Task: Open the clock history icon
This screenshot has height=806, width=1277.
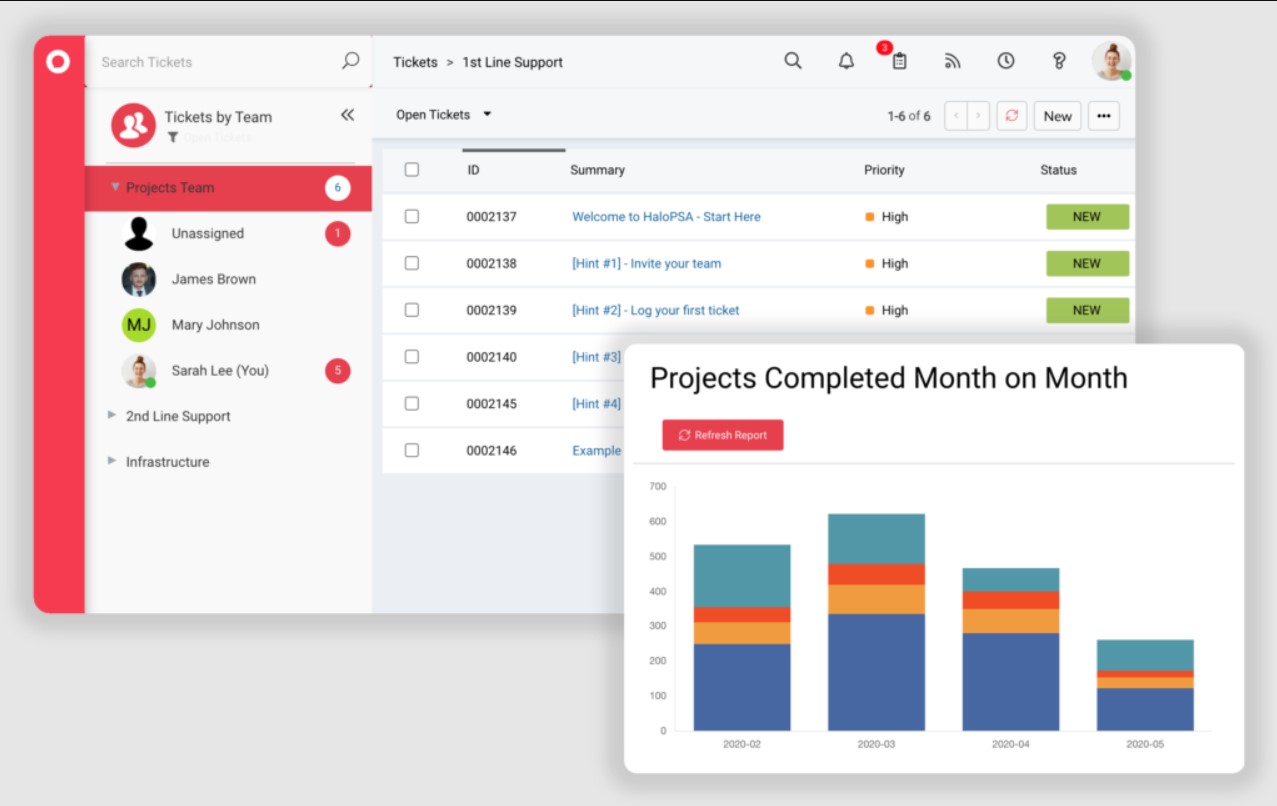Action: pyautogui.click(x=1005, y=61)
